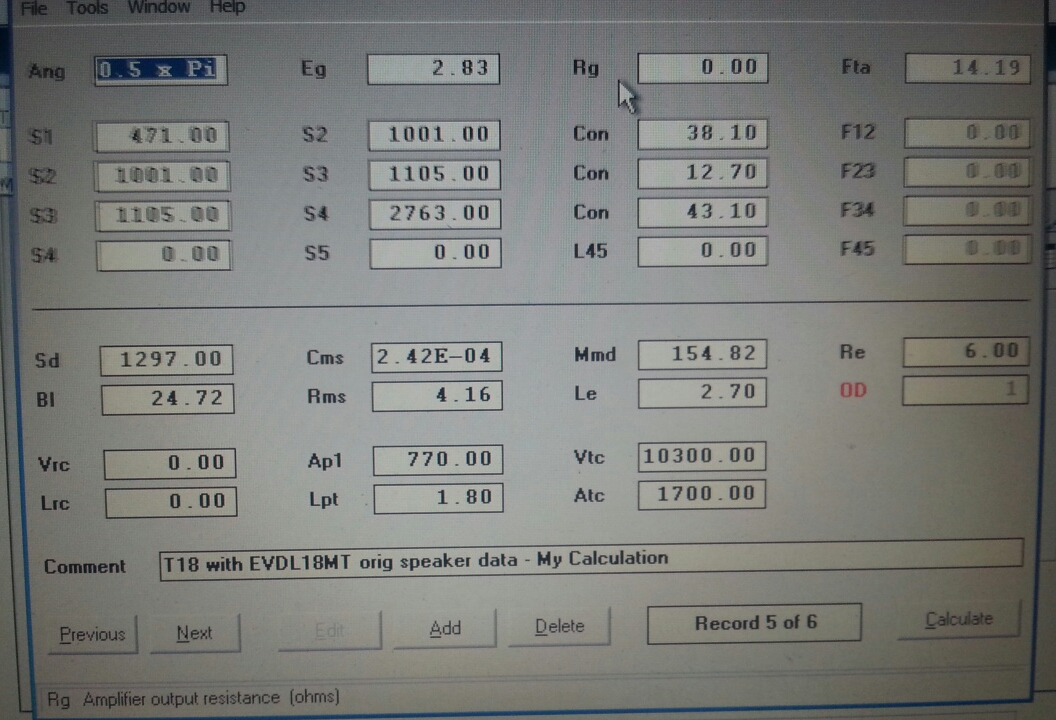Select the Con field with 38.10
This screenshot has width=1056, height=720.
pos(702,134)
